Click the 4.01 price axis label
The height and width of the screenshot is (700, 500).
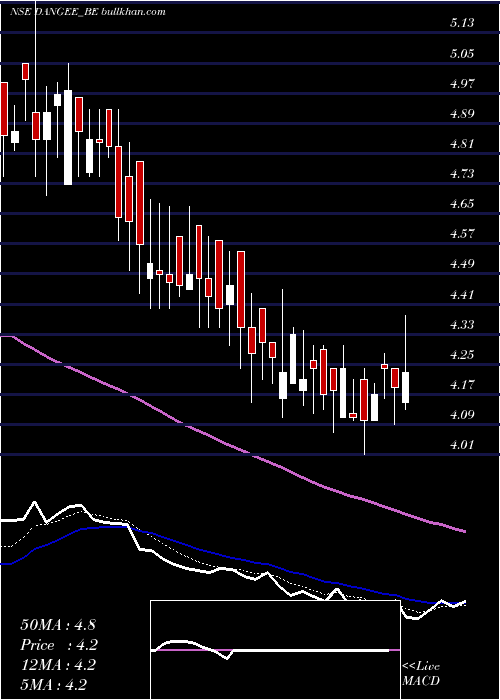click(x=462, y=445)
